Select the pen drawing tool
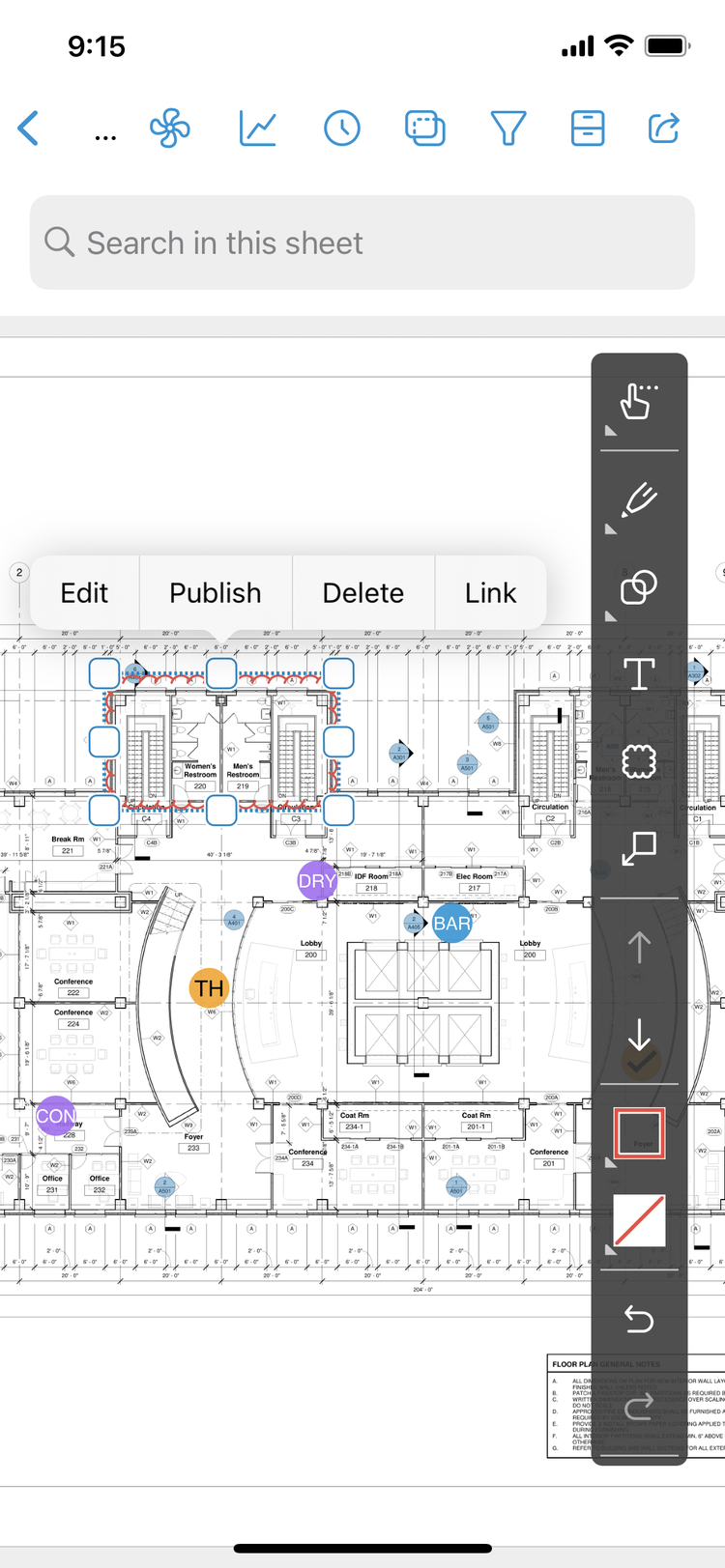 click(639, 500)
